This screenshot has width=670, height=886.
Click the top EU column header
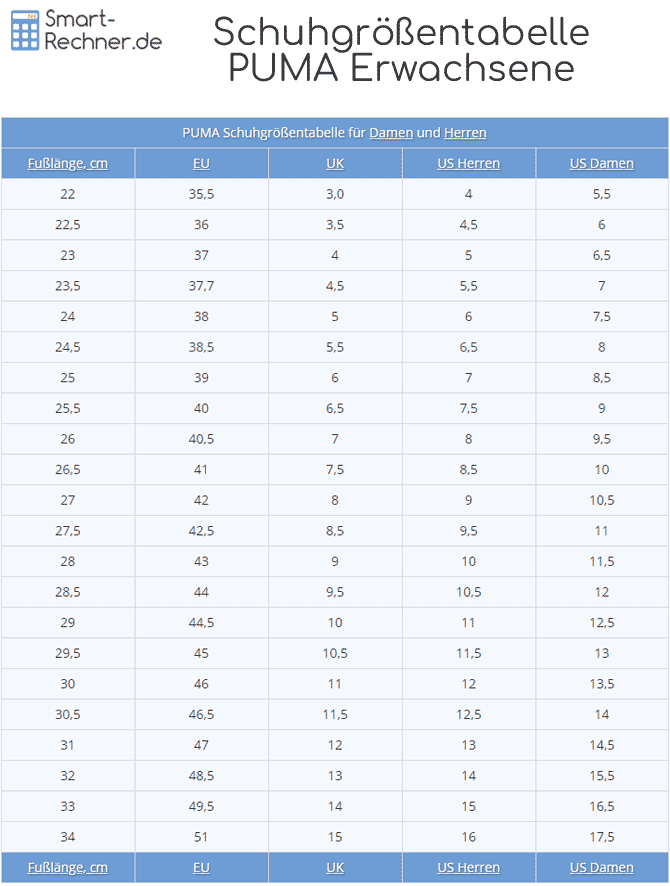[201, 164]
